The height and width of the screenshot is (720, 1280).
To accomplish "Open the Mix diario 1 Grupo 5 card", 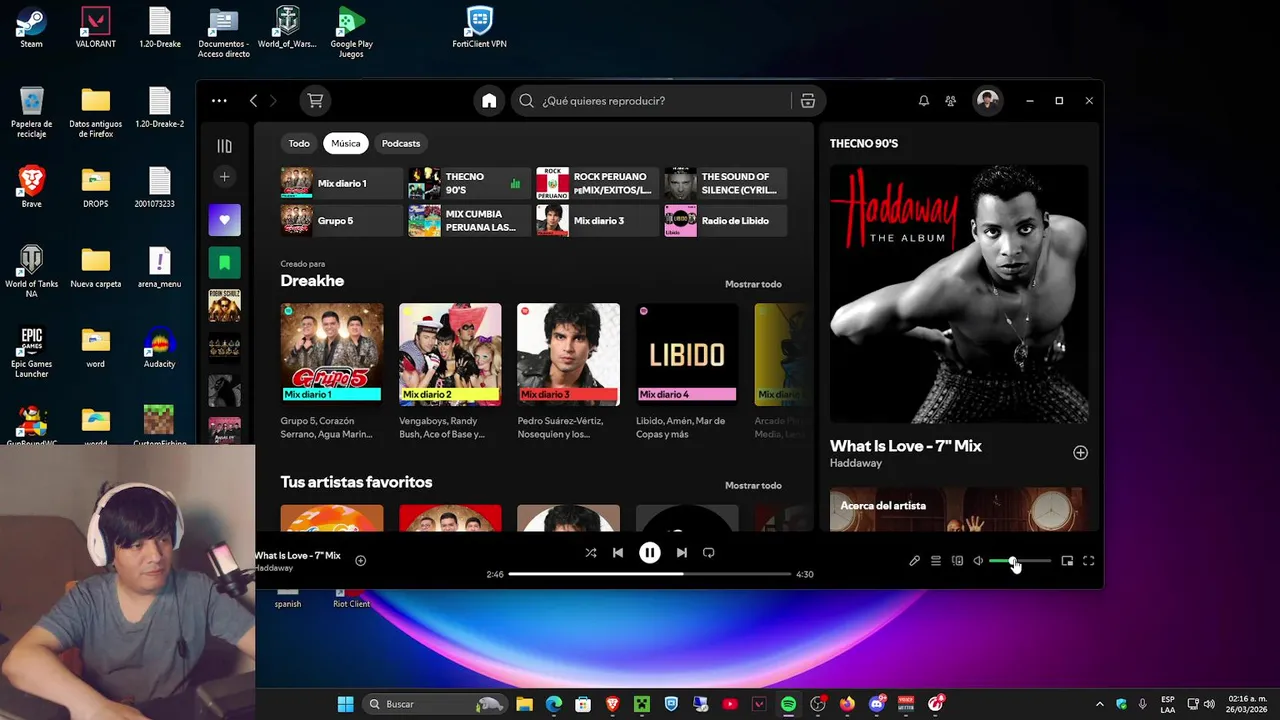I will (x=332, y=372).
